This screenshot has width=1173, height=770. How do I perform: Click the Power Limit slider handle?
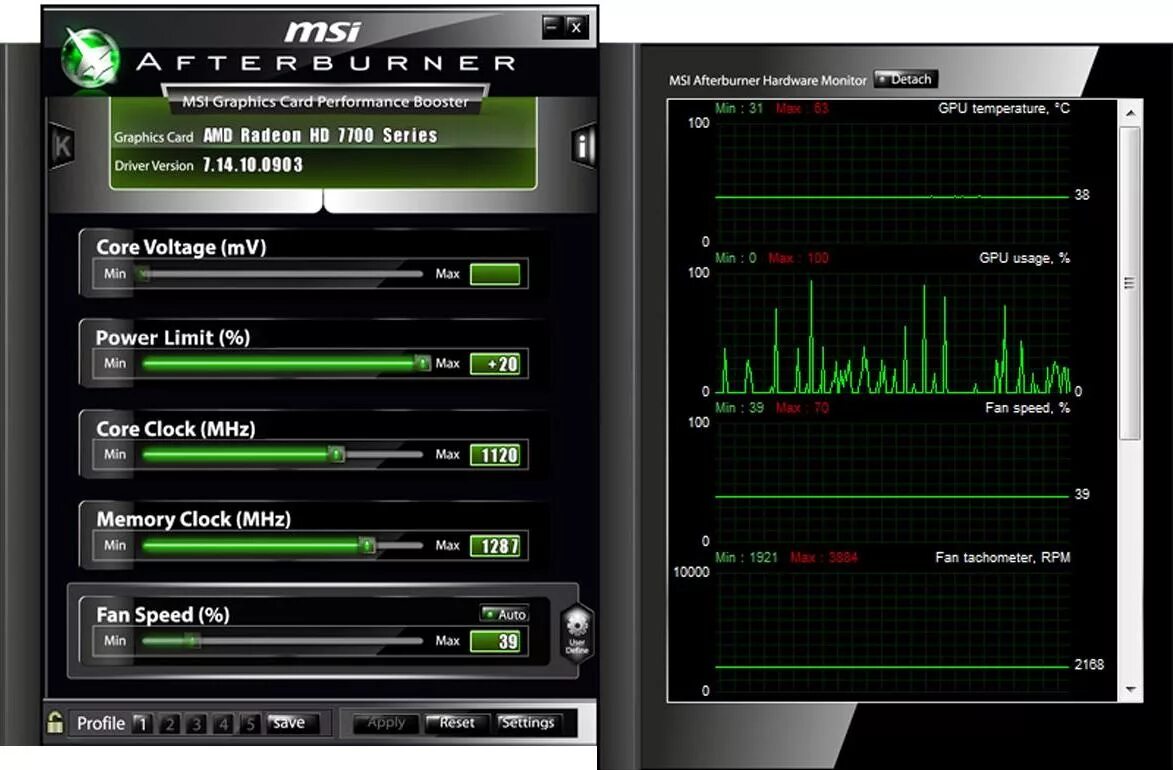423,363
